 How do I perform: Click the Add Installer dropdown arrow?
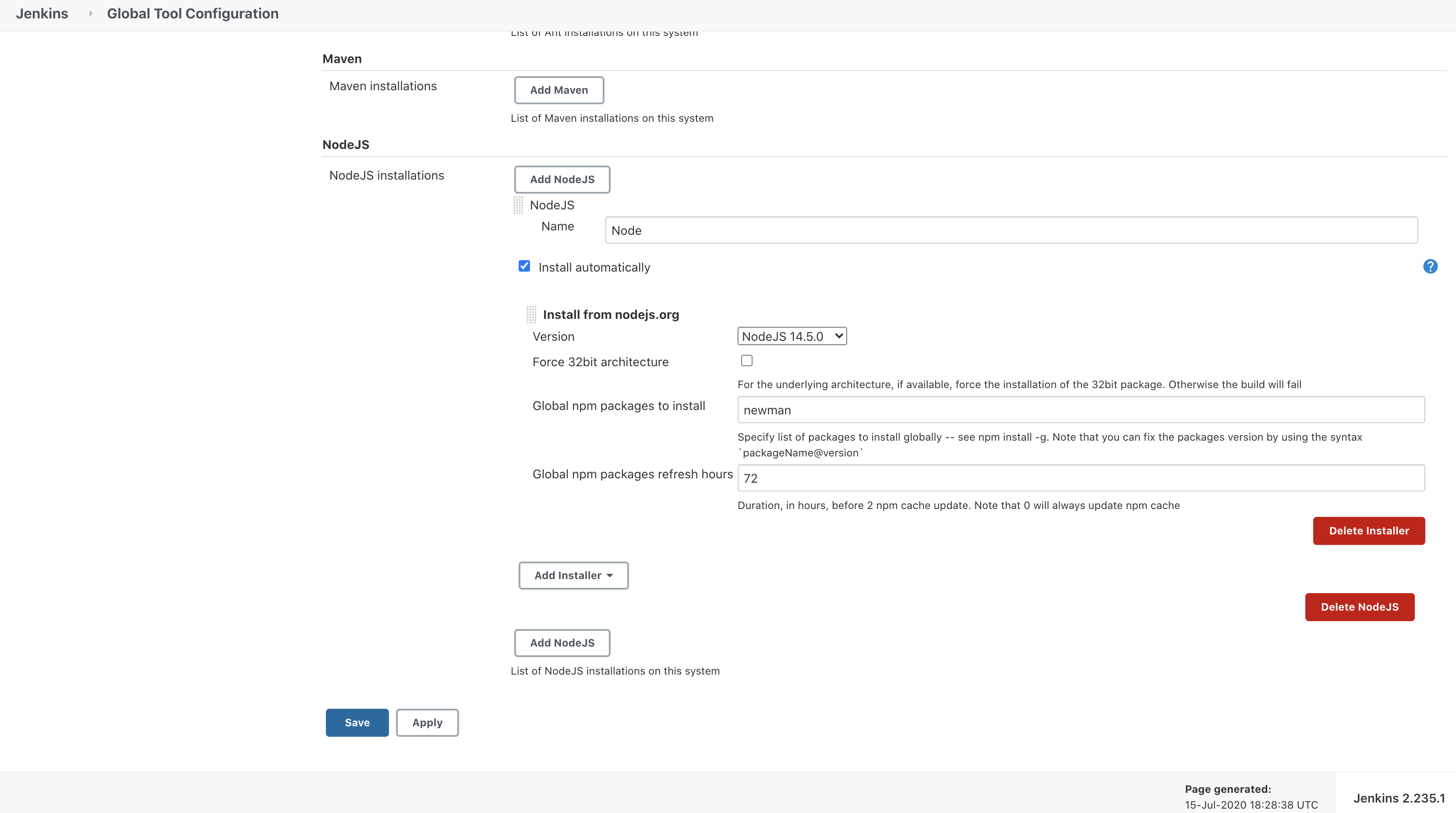pos(610,575)
